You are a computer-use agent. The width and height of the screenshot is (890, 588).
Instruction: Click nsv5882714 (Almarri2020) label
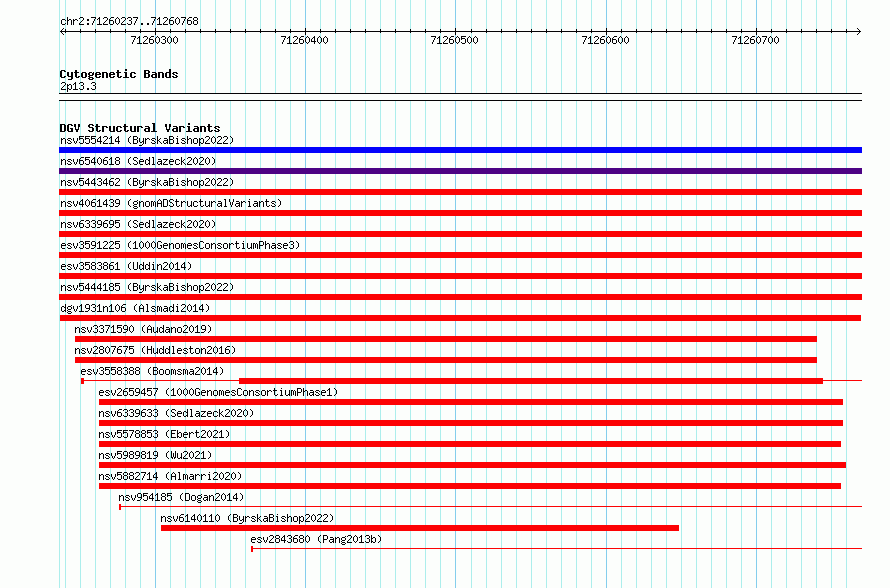[170, 476]
